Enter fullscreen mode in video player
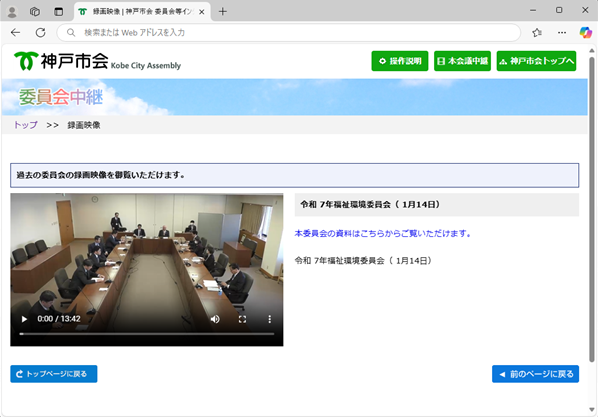The width and height of the screenshot is (598, 417). 242,319
